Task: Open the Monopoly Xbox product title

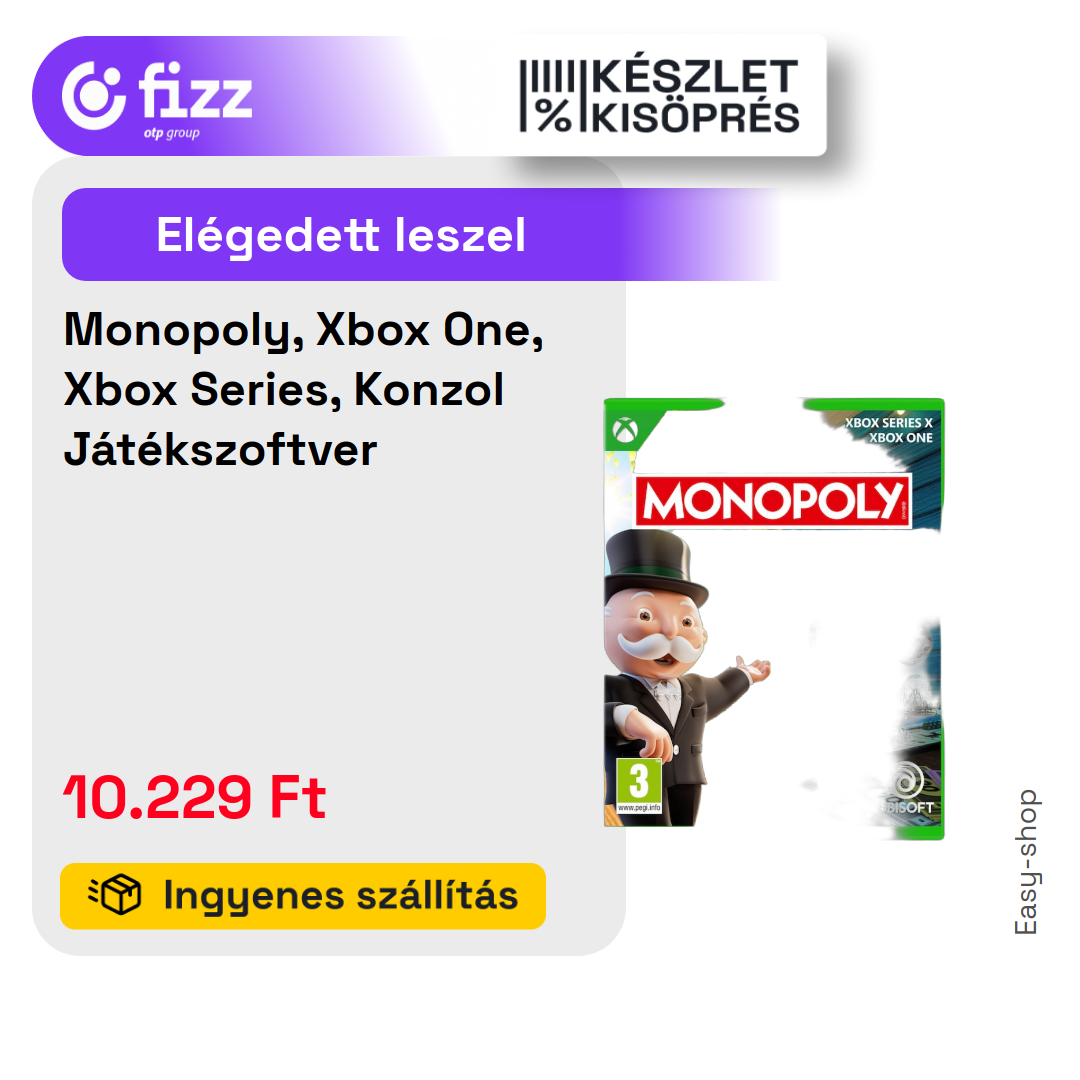Action: click(x=304, y=390)
